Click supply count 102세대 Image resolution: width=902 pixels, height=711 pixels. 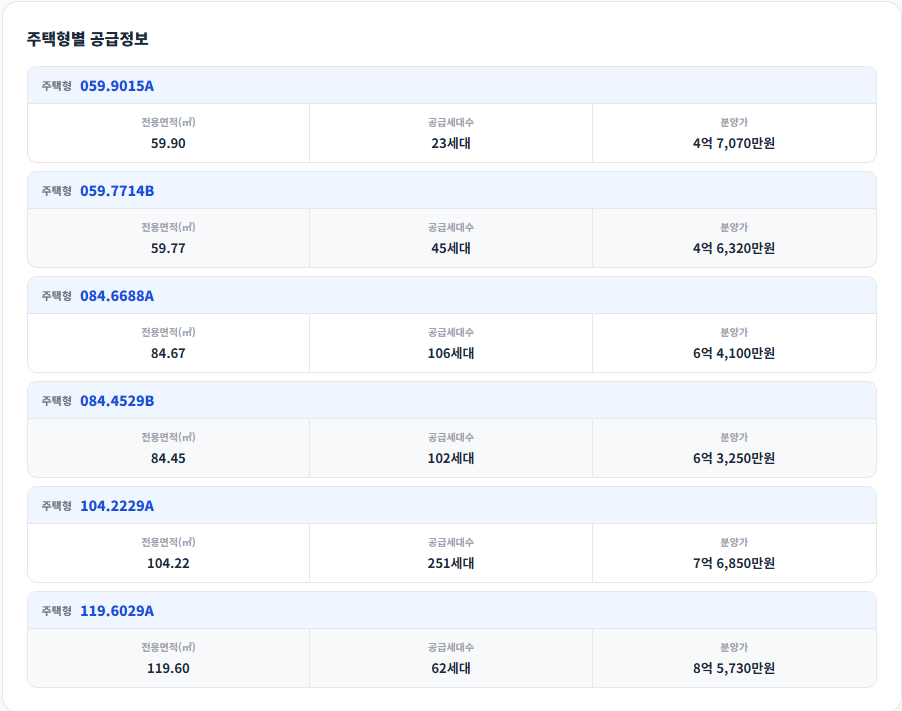[451, 458]
